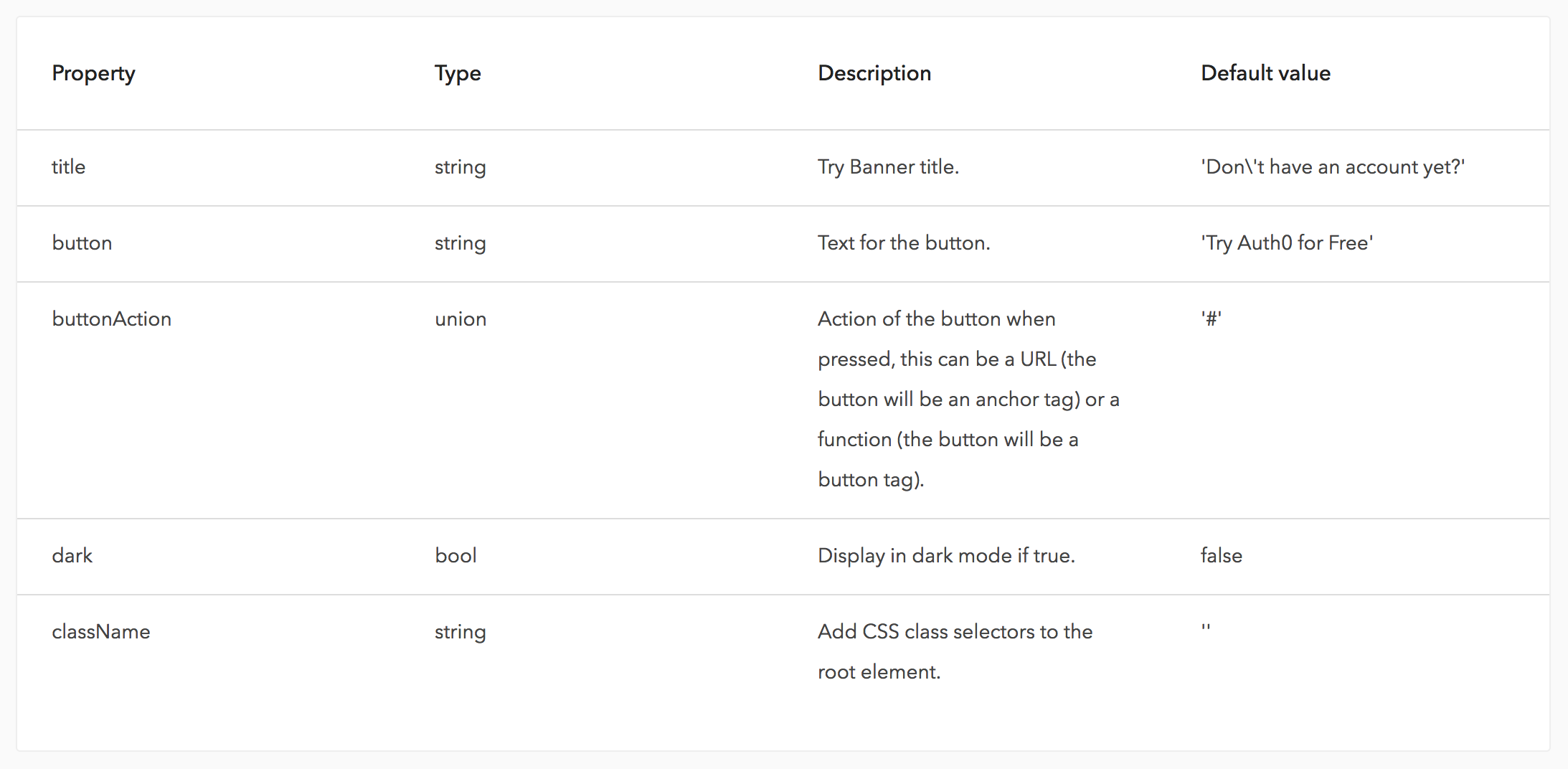Screen dimensions: 1568x769
Task: Click the false default value
Action: [1221, 555]
